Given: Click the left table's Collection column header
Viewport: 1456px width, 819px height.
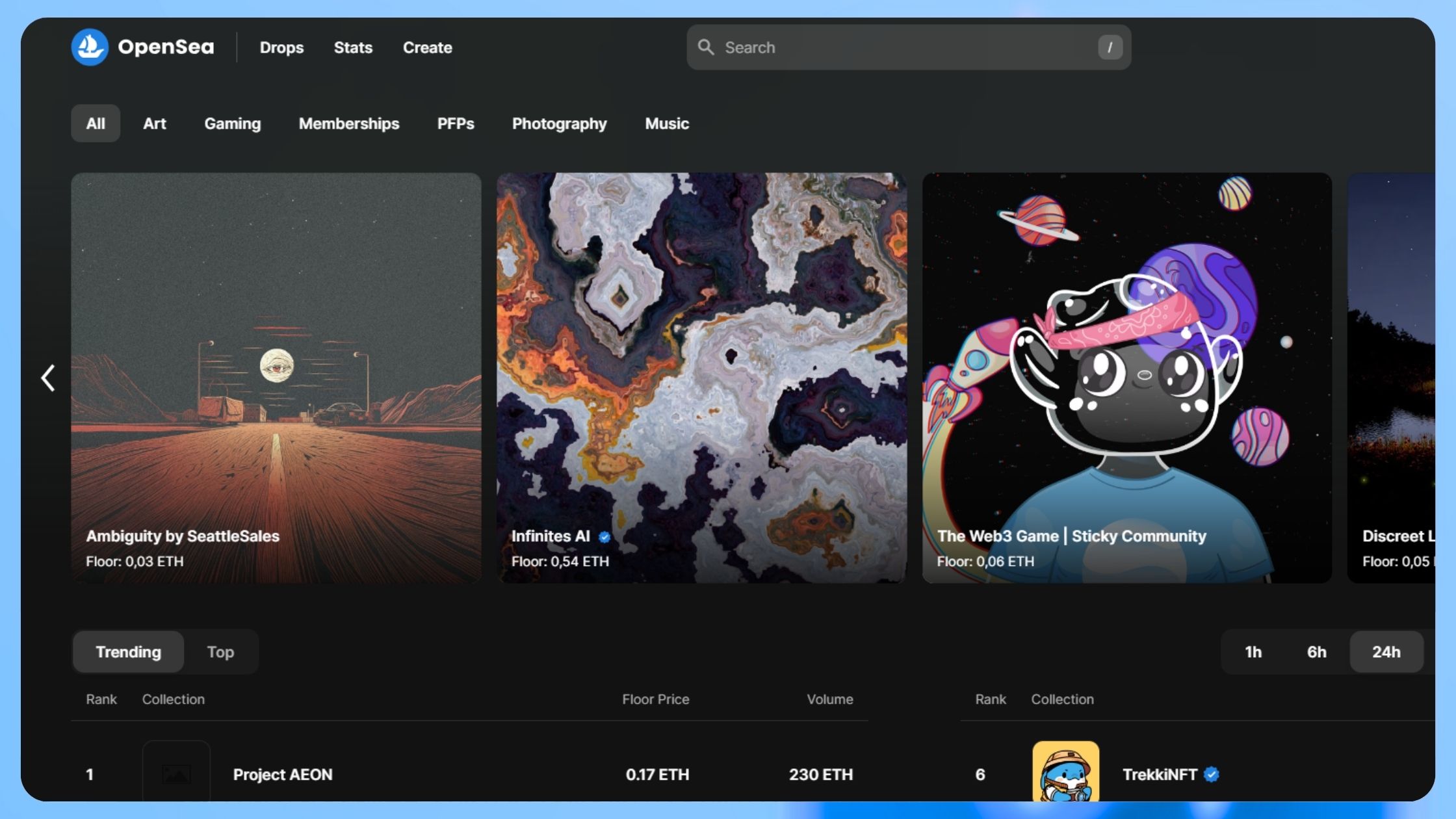Looking at the screenshot, I should pyautogui.click(x=174, y=699).
